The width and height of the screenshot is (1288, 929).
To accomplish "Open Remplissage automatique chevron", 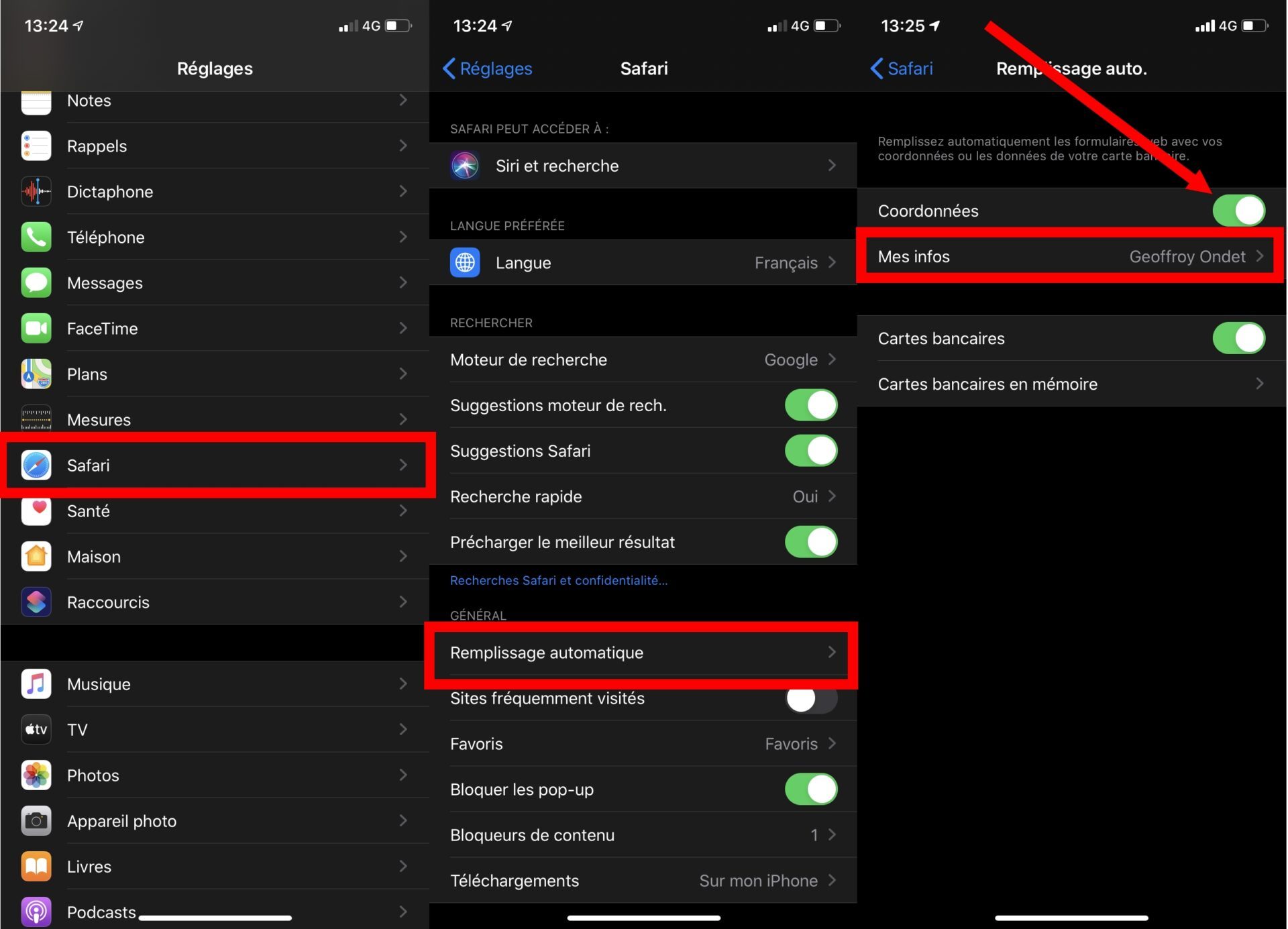I will click(832, 653).
